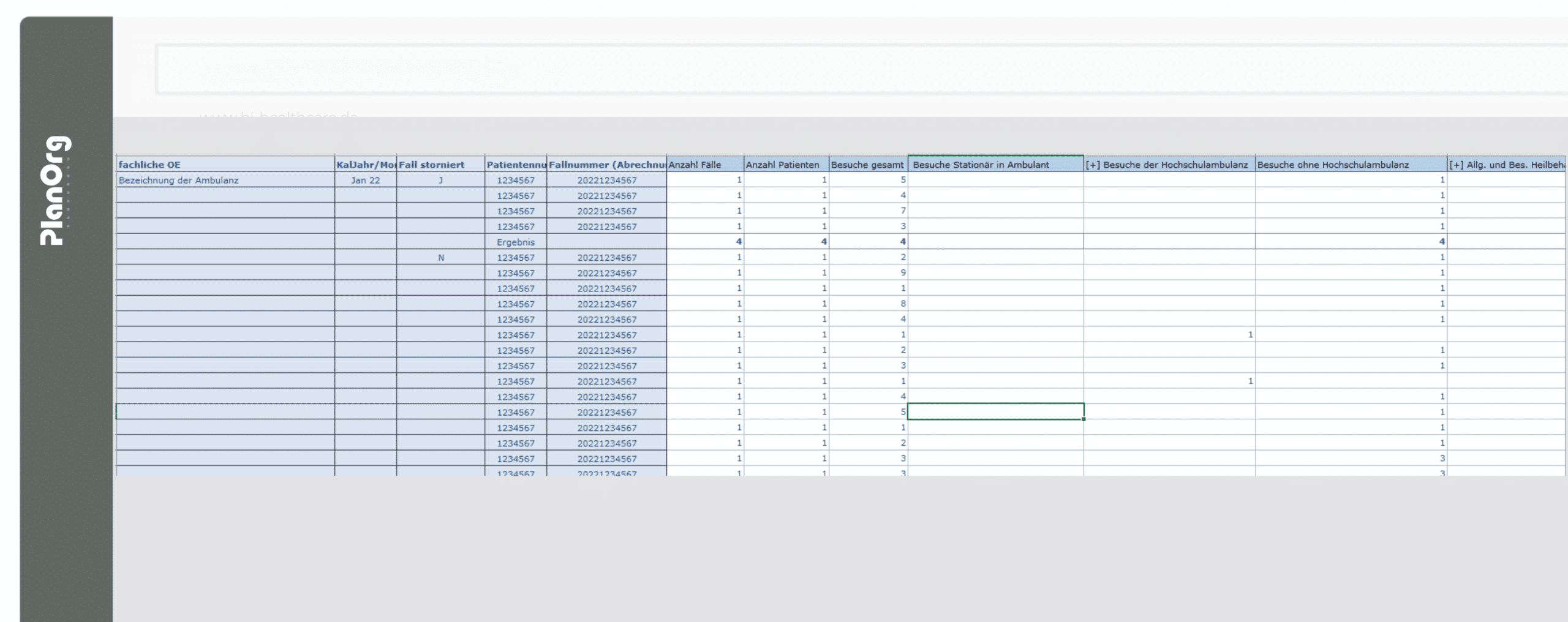Image resolution: width=1568 pixels, height=622 pixels.
Task: Click the 'Fall storniert' column header
Action: click(440, 164)
